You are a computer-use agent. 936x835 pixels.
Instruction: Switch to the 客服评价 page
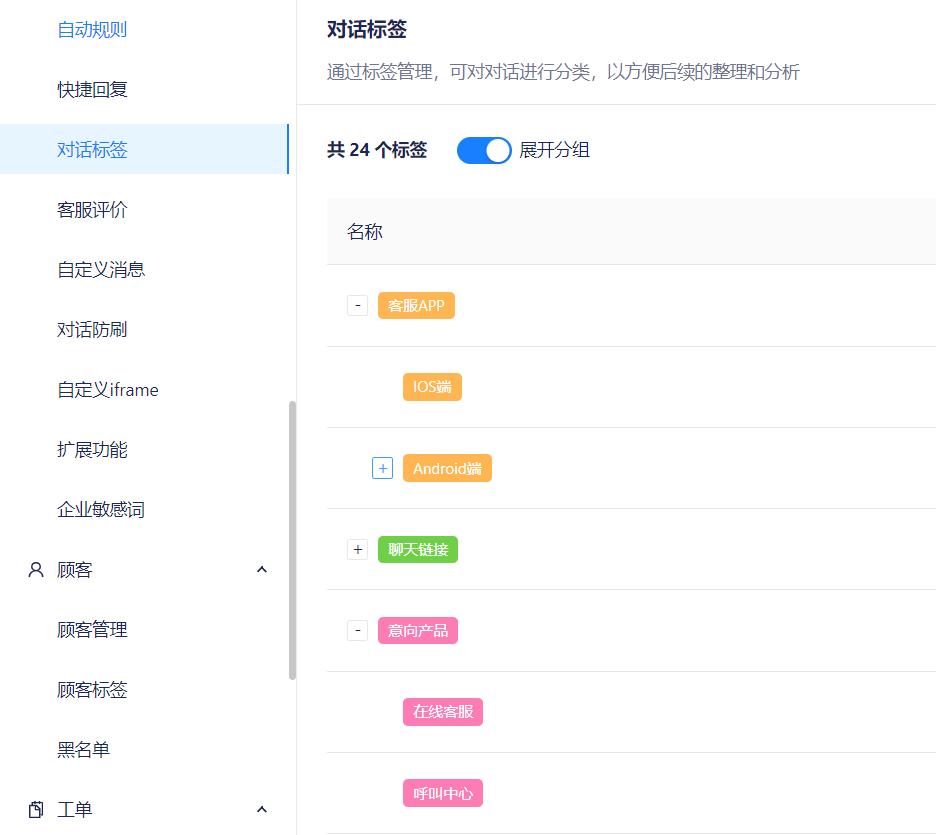coord(91,209)
